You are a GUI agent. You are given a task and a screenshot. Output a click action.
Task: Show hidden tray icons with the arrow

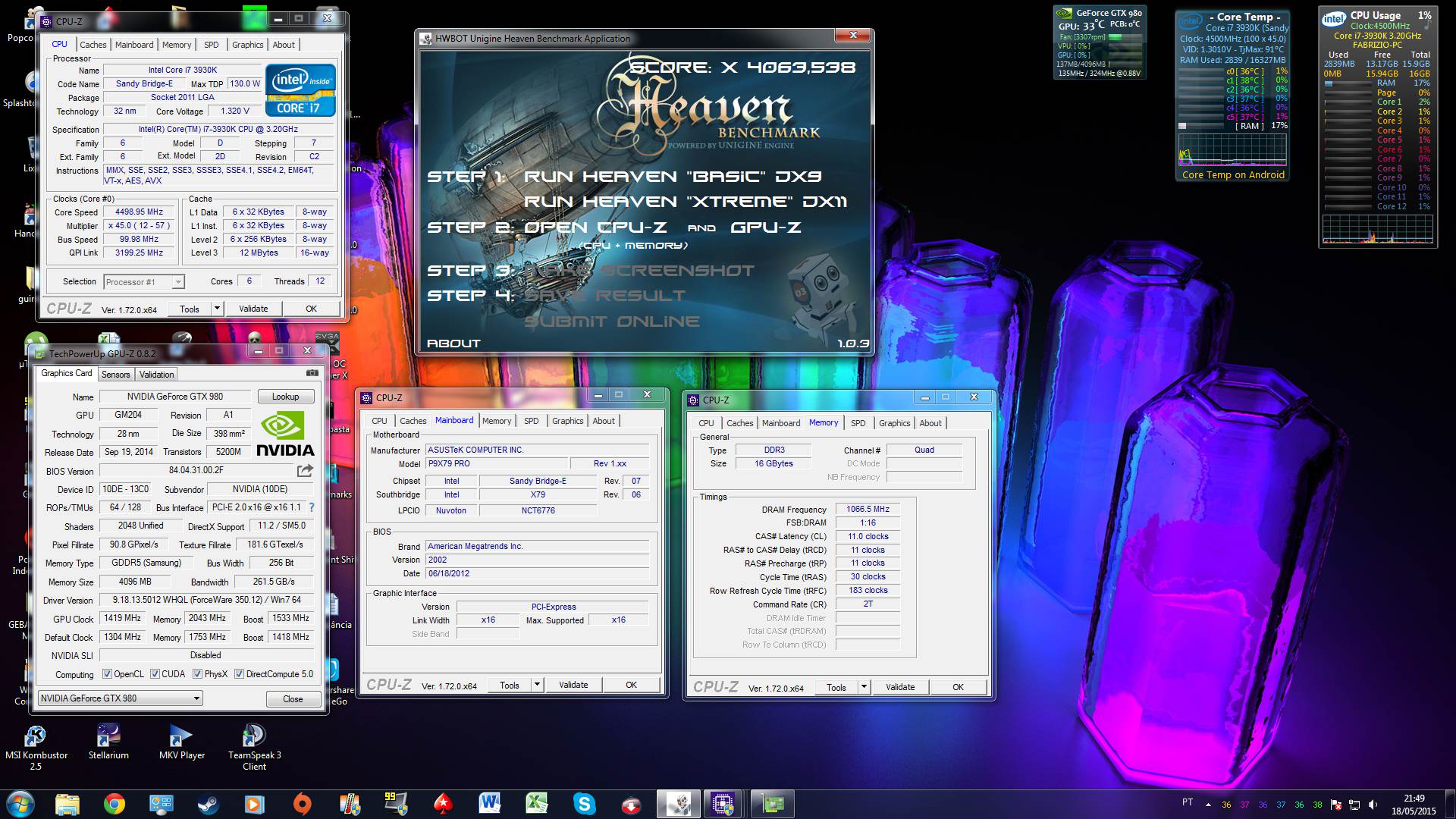tap(1208, 805)
